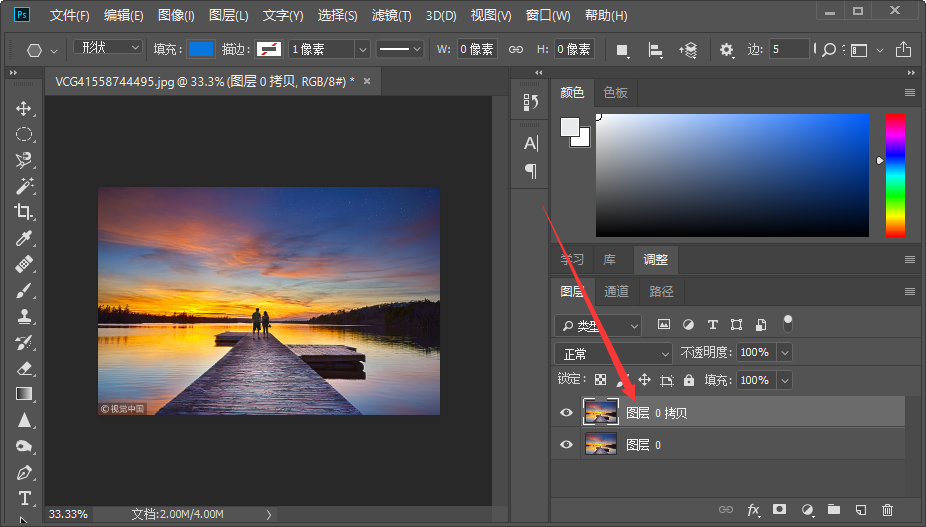Click the blue 填充 fill swatch
The height and width of the screenshot is (527, 926).
(201, 49)
